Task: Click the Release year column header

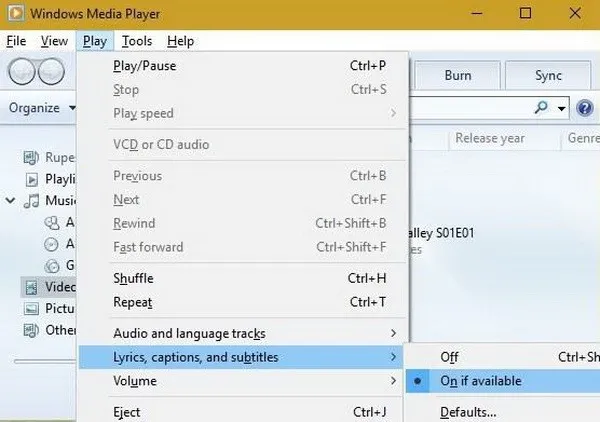Action: [x=489, y=139]
